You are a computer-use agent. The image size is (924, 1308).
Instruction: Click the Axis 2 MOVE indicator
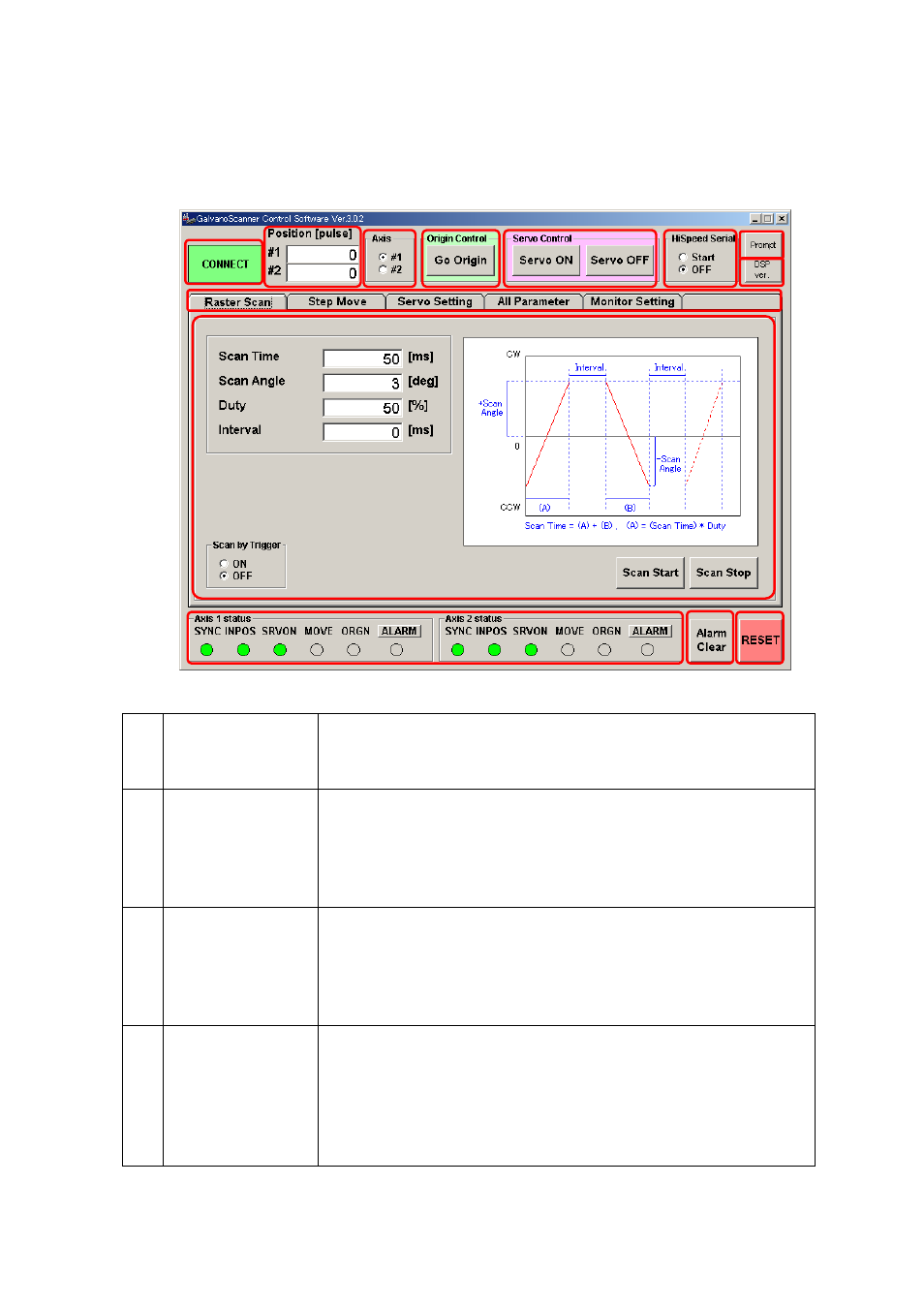pos(568,650)
